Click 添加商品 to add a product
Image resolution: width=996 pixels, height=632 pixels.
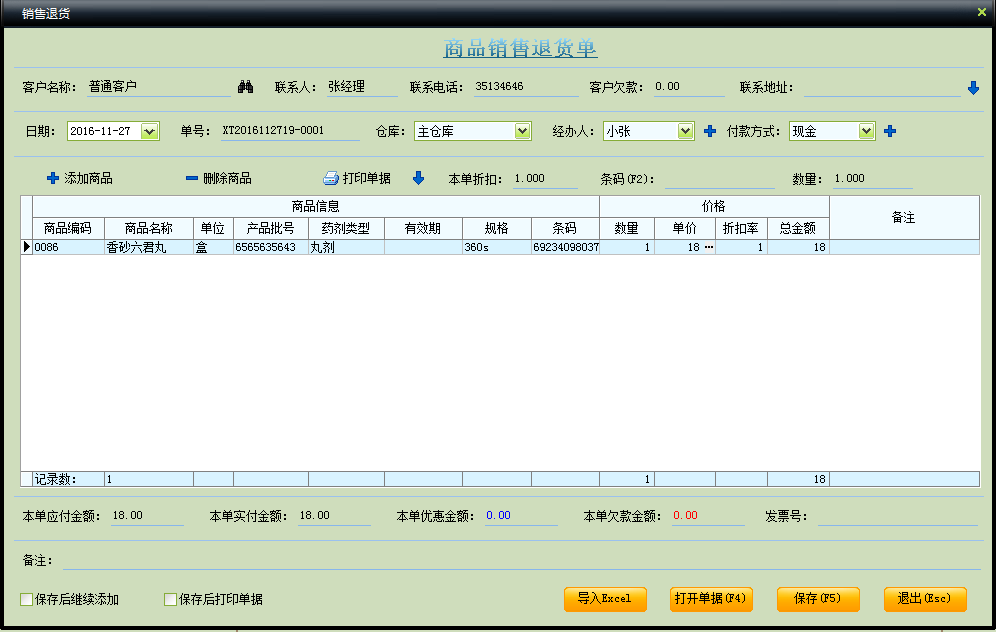80,178
